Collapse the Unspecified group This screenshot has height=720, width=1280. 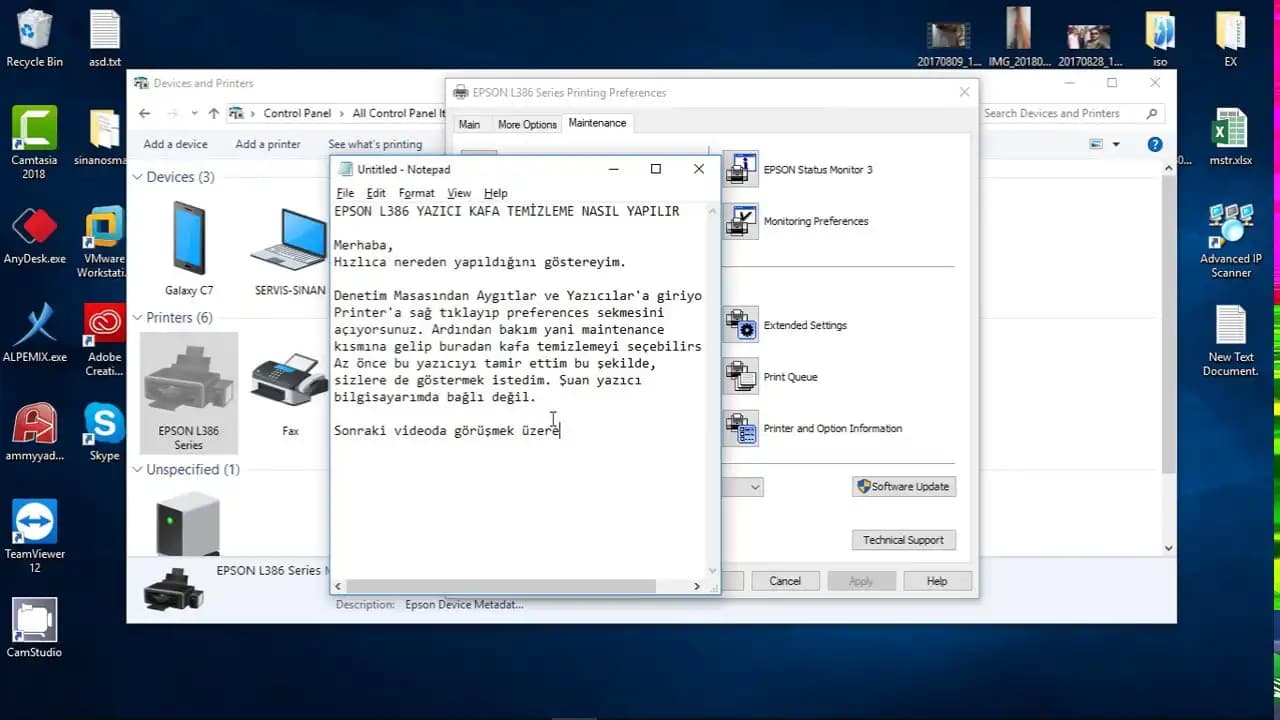click(x=138, y=470)
